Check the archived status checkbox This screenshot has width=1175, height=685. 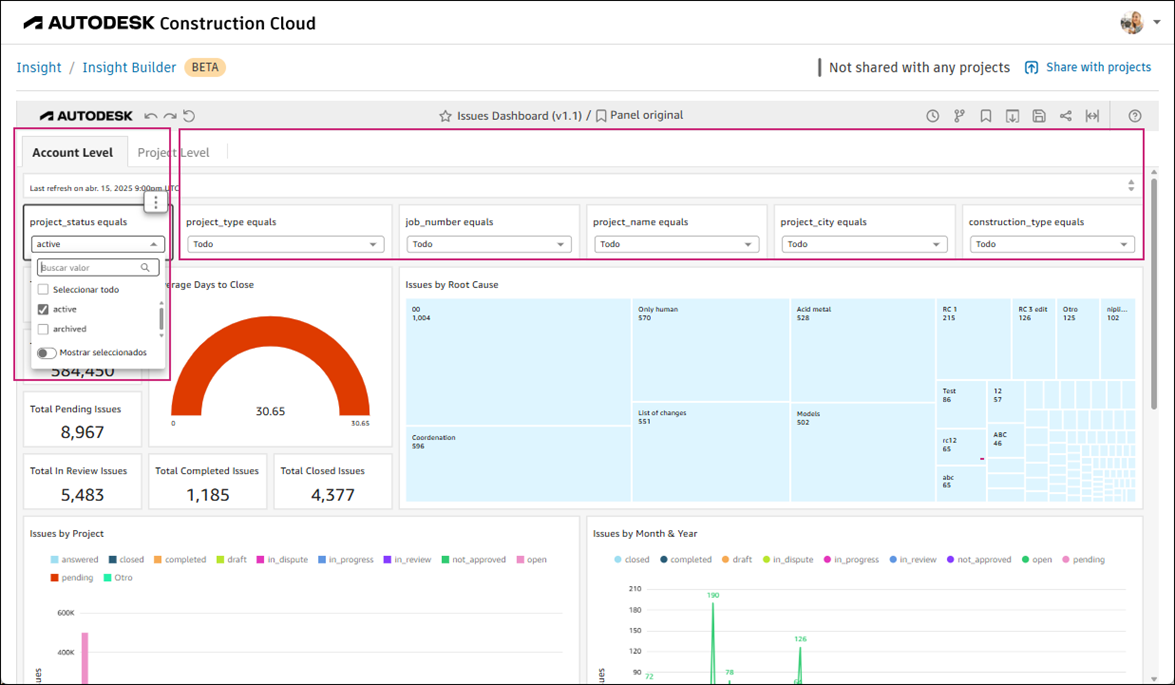(41, 329)
